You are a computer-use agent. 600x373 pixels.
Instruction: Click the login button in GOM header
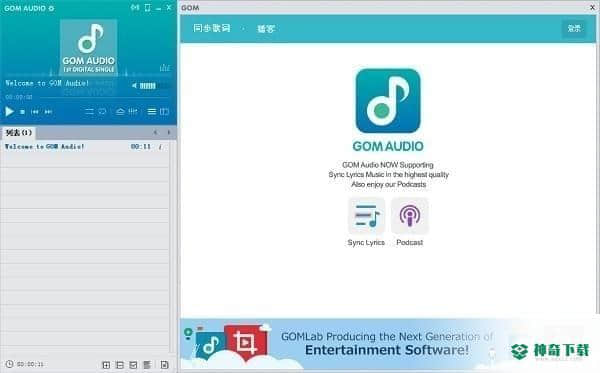tap(574, 28)
